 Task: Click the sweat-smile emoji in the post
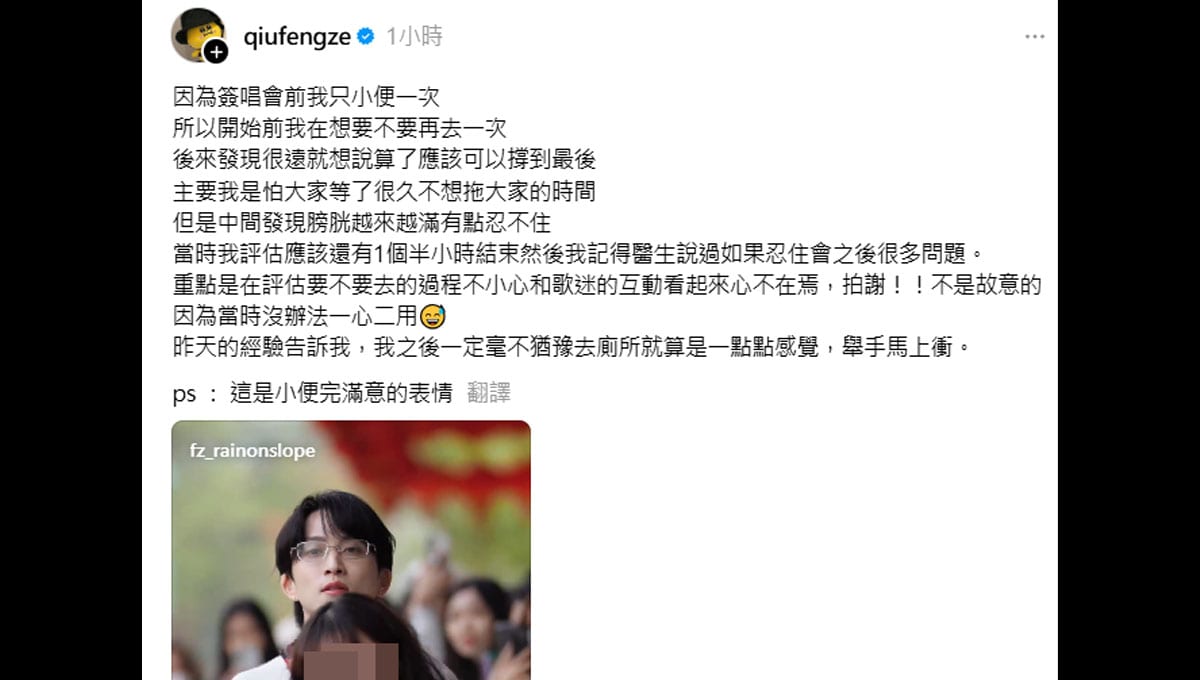pos(432,318)
